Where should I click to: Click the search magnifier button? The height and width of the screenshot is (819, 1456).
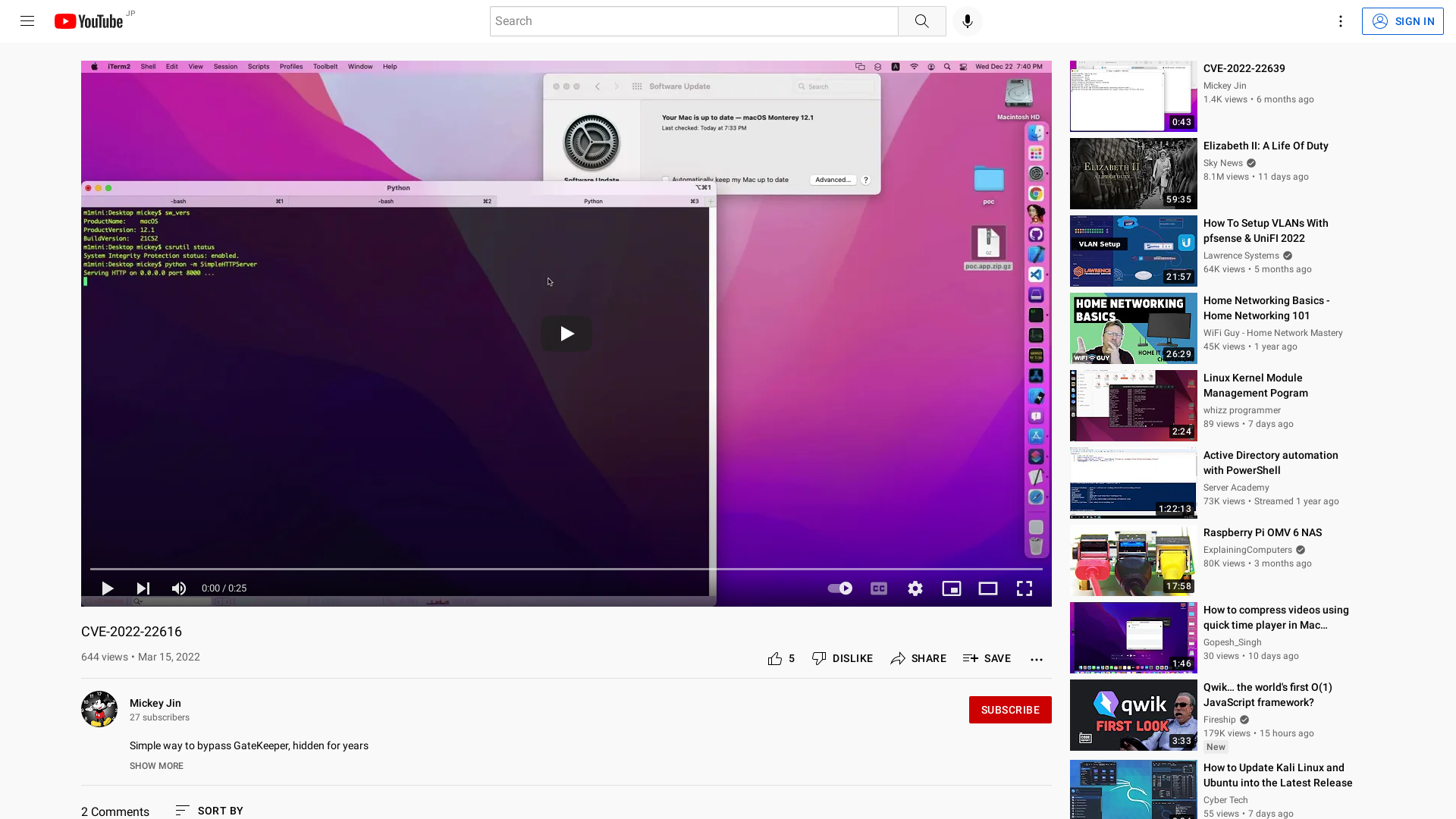(x=921, y=21)
